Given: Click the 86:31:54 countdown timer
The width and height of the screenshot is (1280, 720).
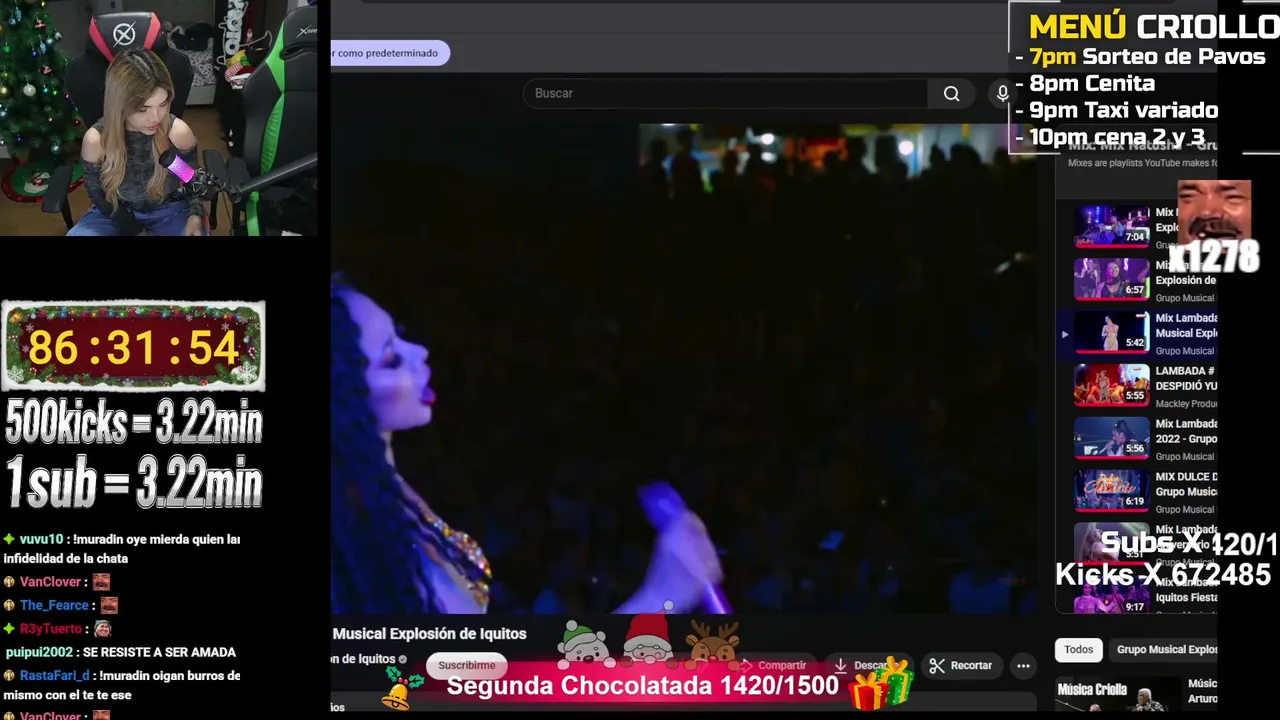Looking at the screenshot, I should click(133, 347).
